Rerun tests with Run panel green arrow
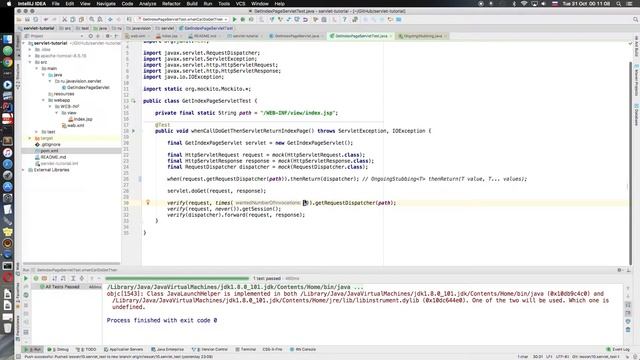640x360 pixels. point(26,278)
